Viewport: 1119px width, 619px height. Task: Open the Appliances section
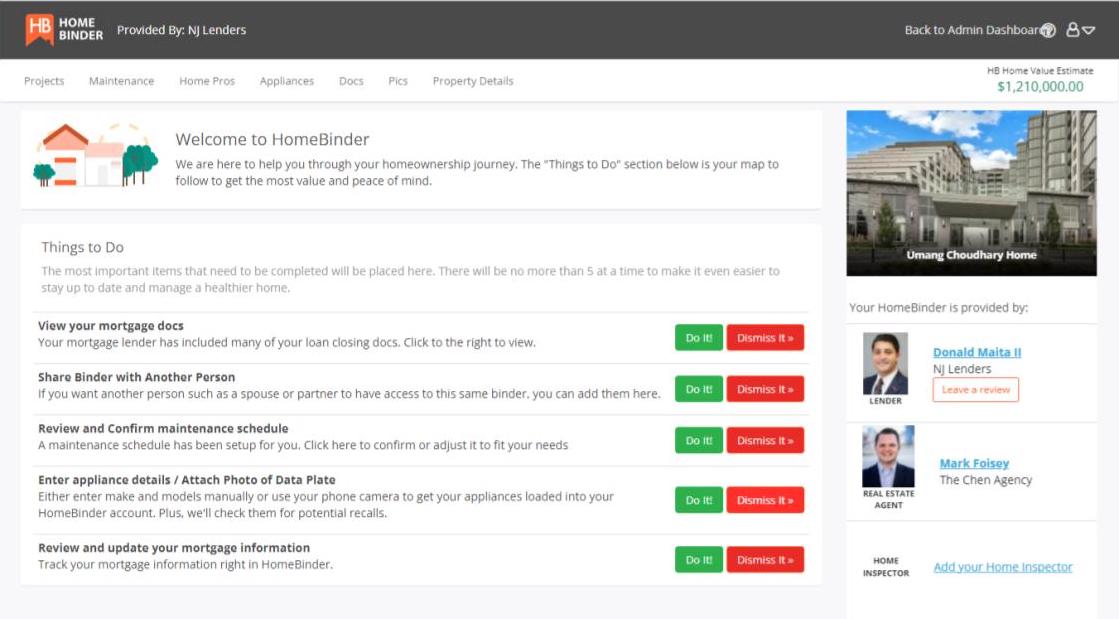tap(287, 80)
